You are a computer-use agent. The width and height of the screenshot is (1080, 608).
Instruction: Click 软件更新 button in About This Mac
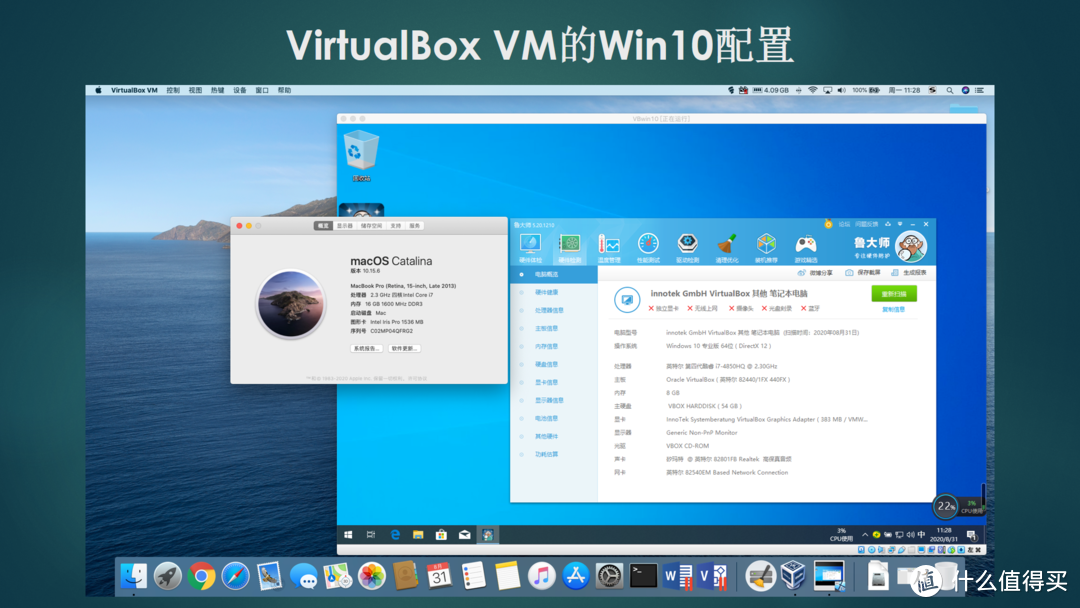coord(404,348)
